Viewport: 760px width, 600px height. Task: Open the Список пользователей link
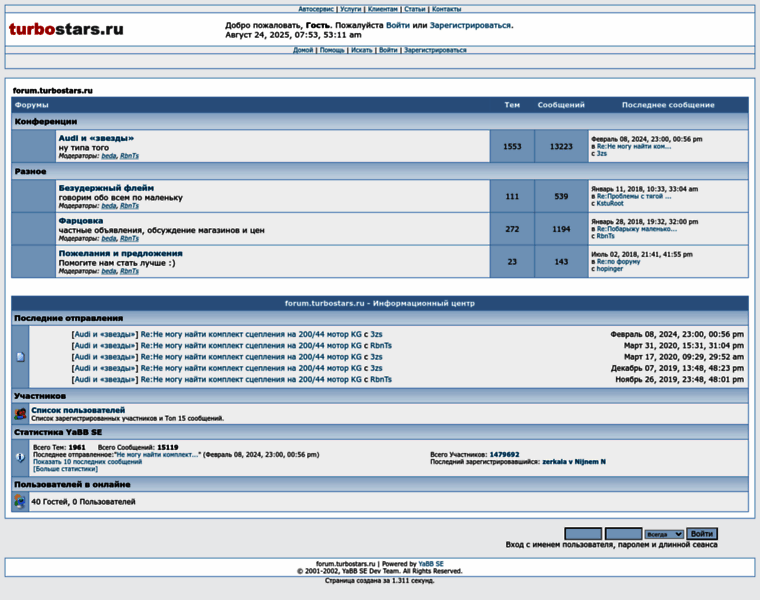tap(78, 410)
